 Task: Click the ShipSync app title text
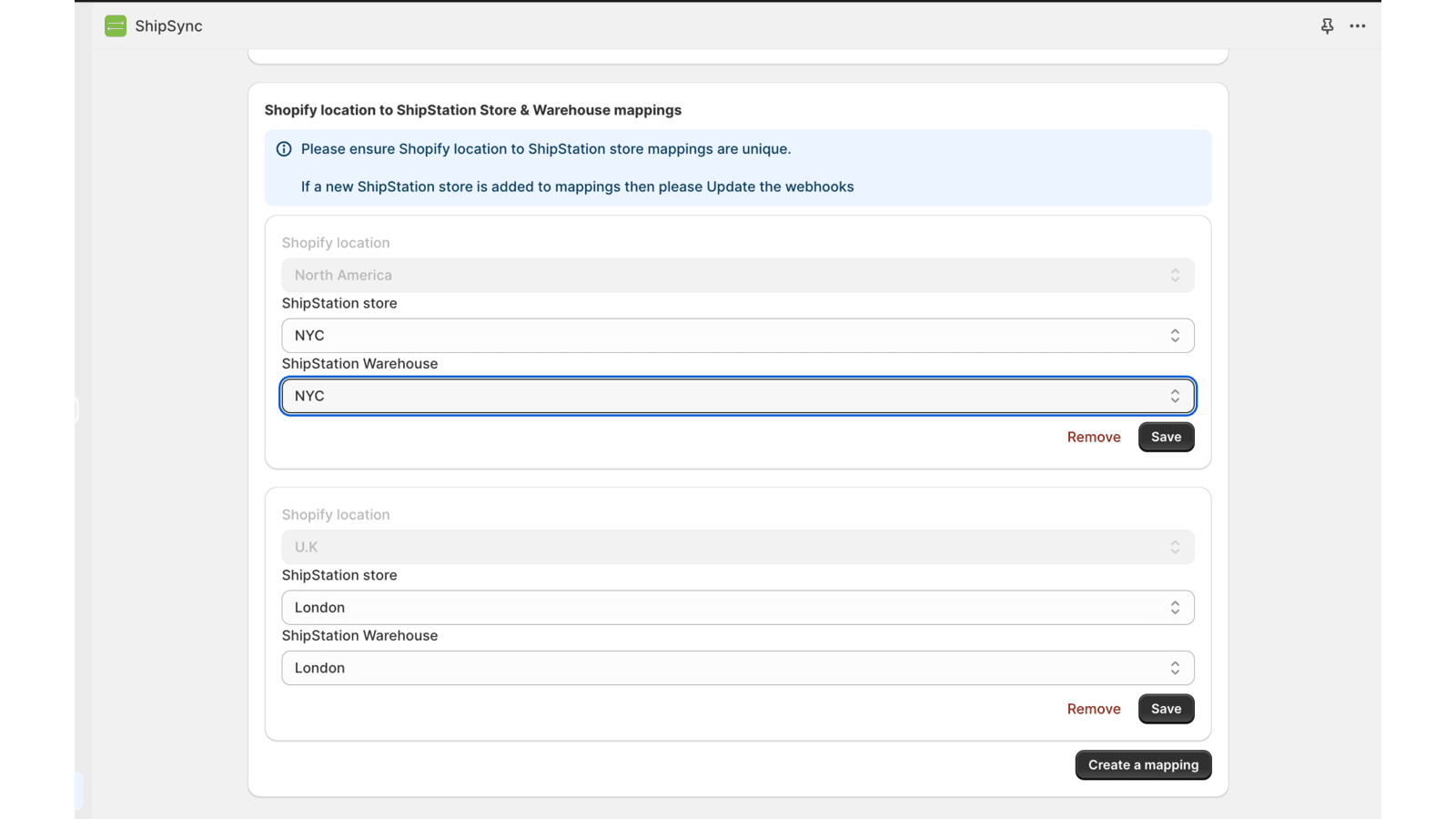168,26
